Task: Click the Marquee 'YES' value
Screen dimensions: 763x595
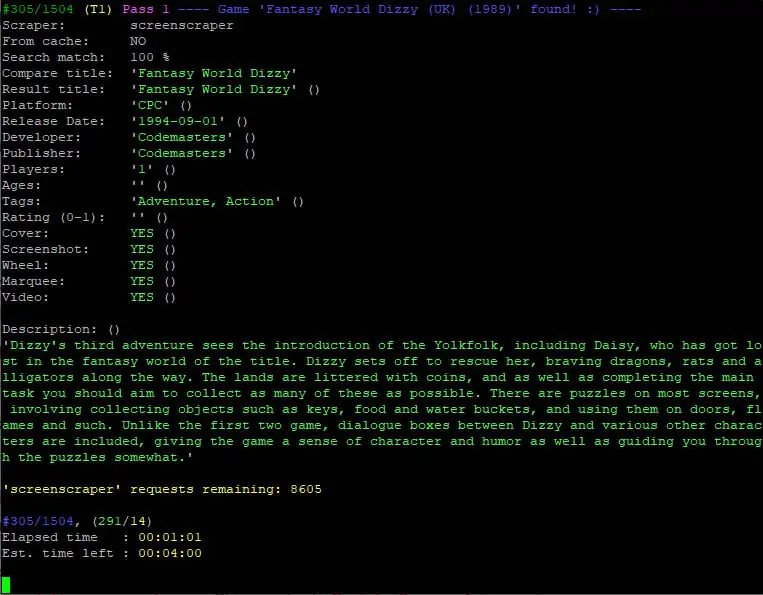Action: pyautogui.click(x=142, y=282)
